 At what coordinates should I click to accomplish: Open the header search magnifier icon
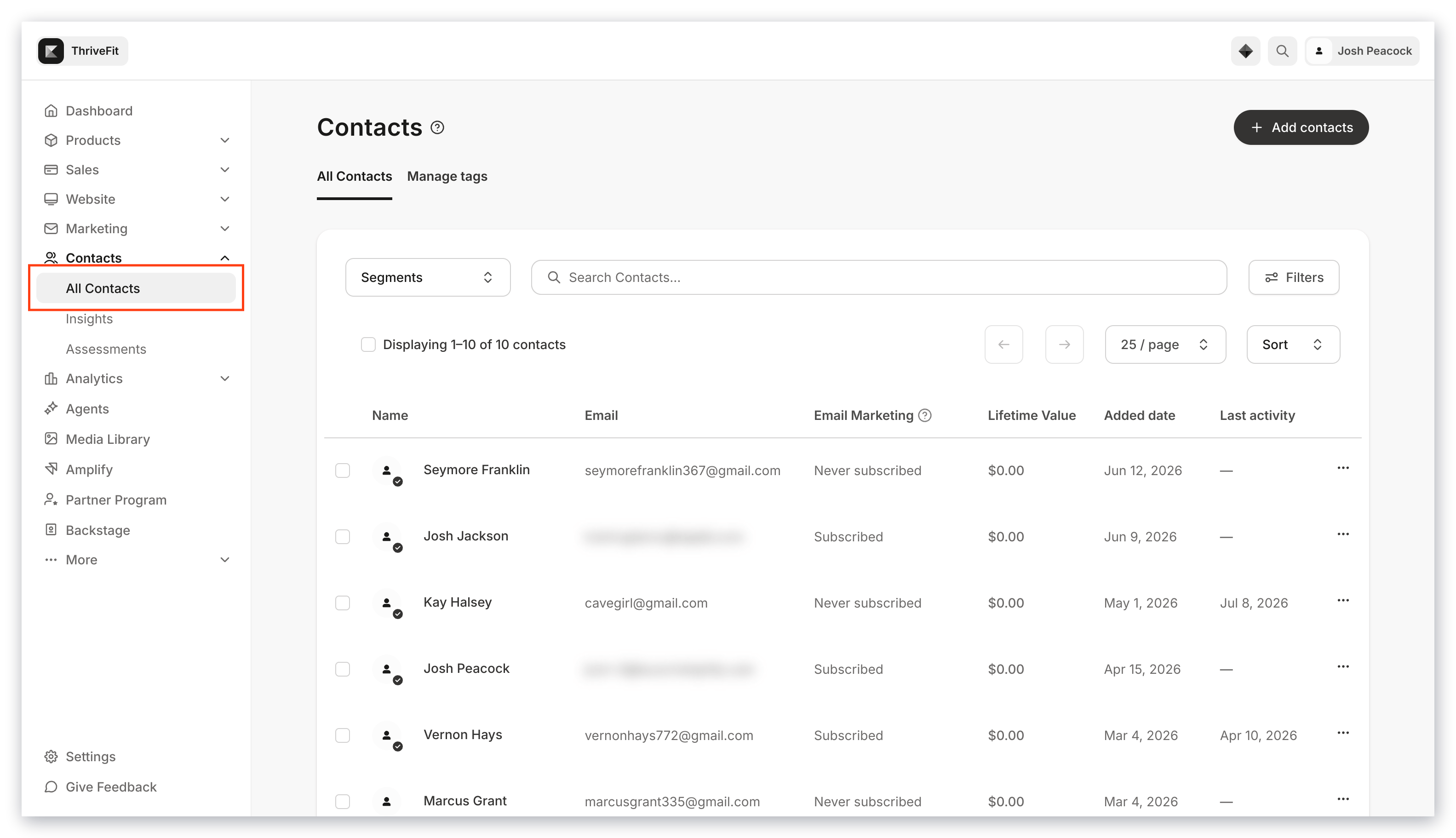click(x=1282, y=51)
